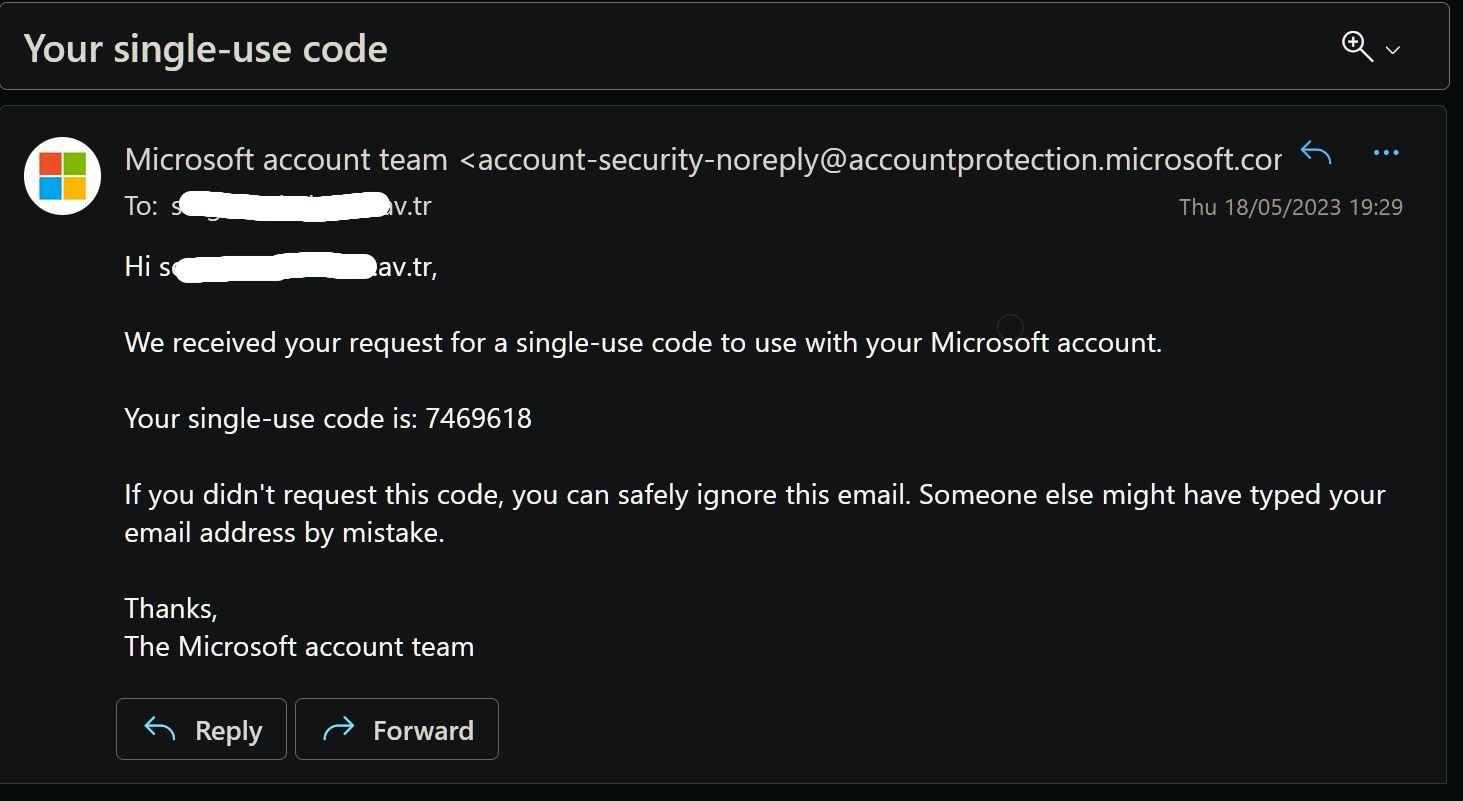Click the Thu 18/05/2023 19:29 timestamp
The image size is (1463, 801).
1290,207
